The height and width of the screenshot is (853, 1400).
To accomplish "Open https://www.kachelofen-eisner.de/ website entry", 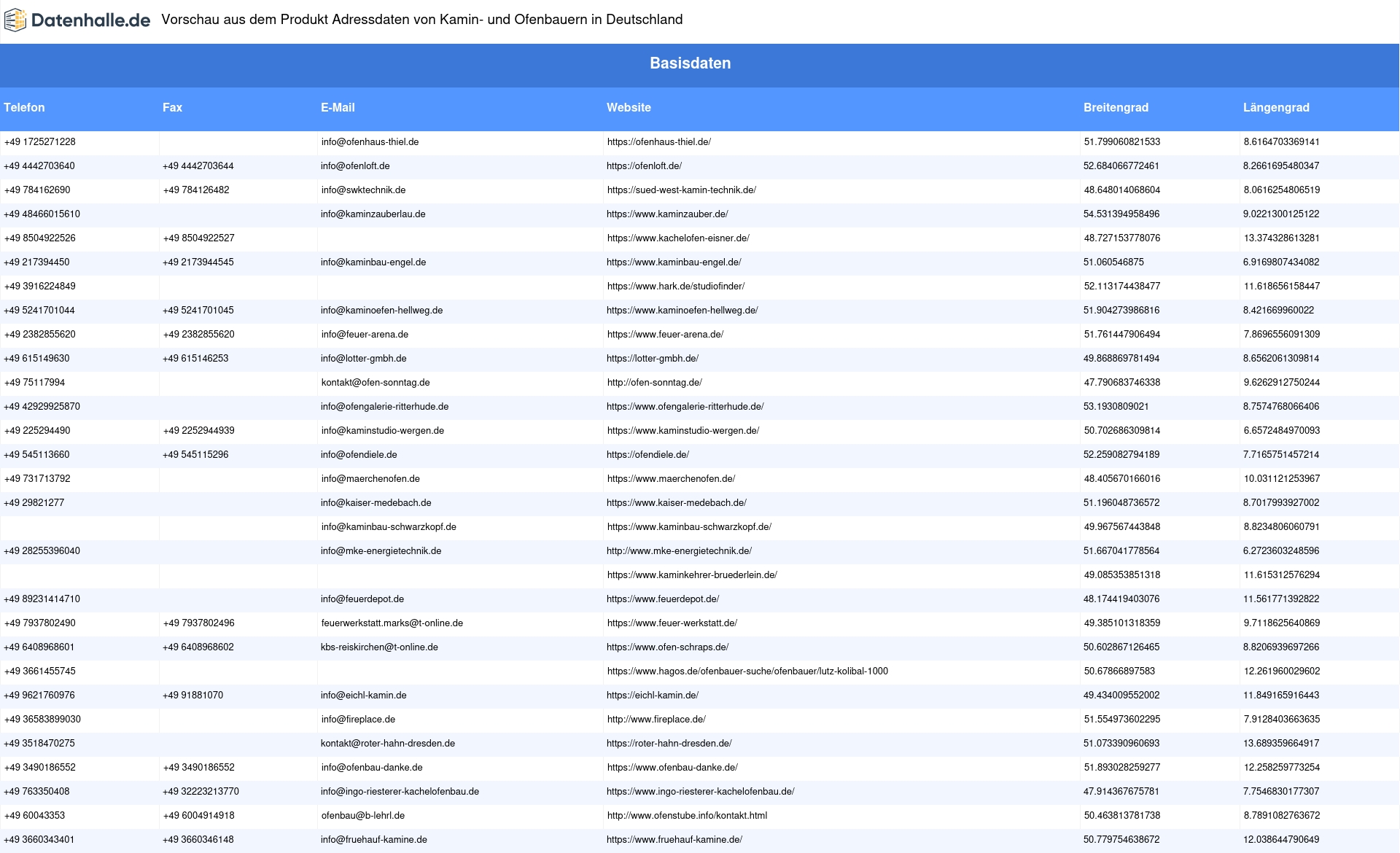I will (x=678, y=238).
